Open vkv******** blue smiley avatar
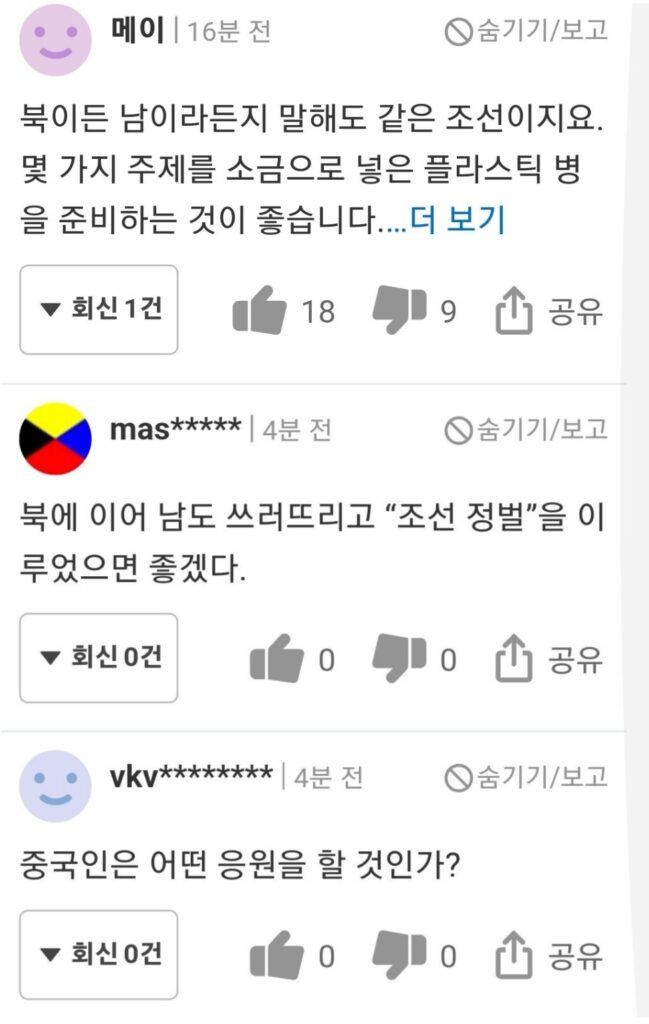 tap(55, 786)
